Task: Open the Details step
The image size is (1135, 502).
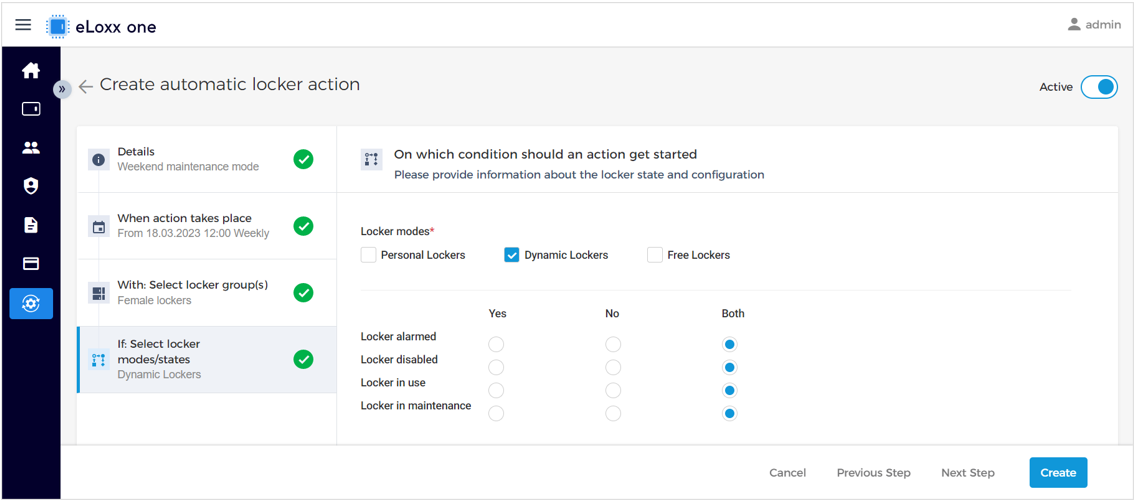Action: [206, 159]
